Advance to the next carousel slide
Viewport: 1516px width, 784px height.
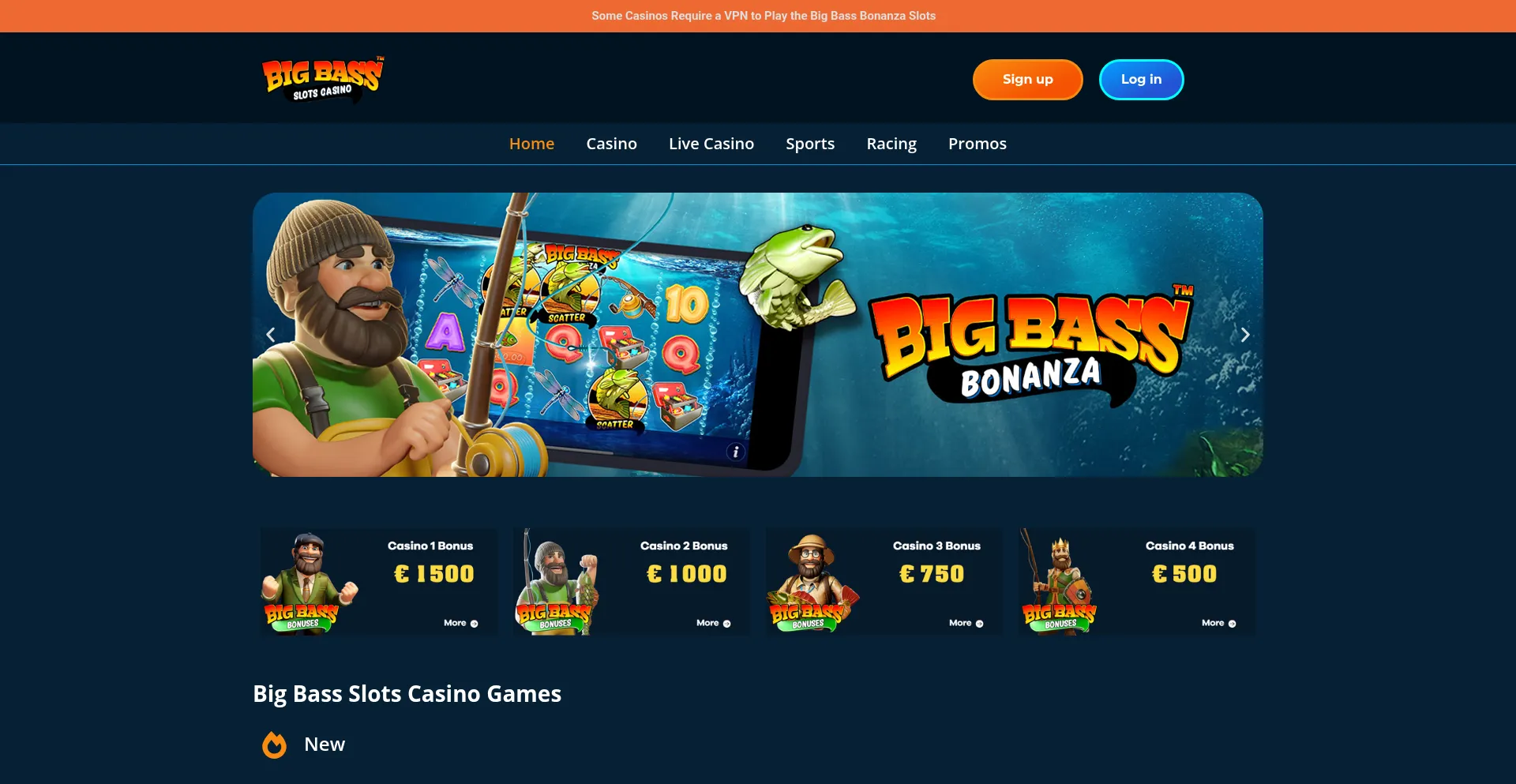tap(1245, 335)
